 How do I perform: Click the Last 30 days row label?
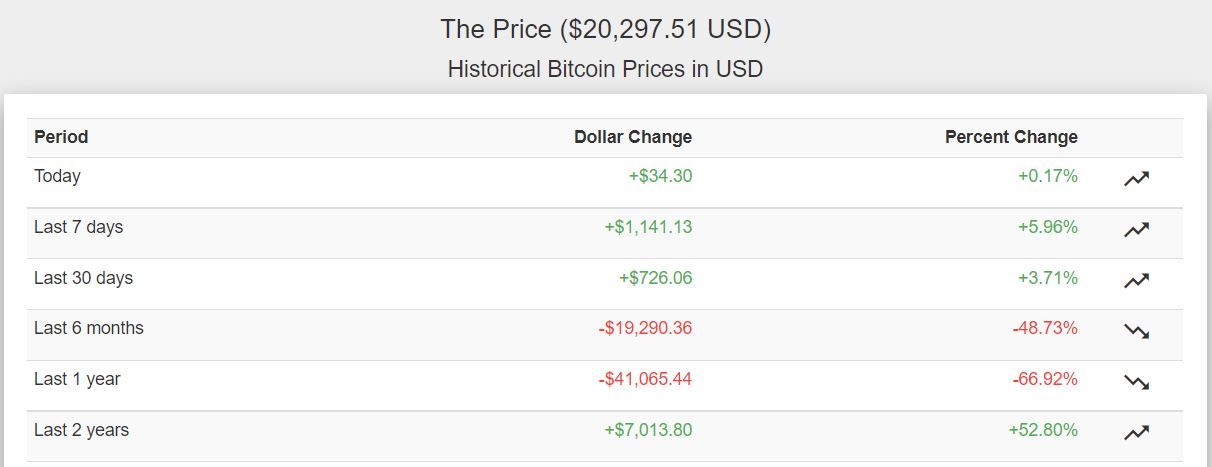click(x=83, y=278)
